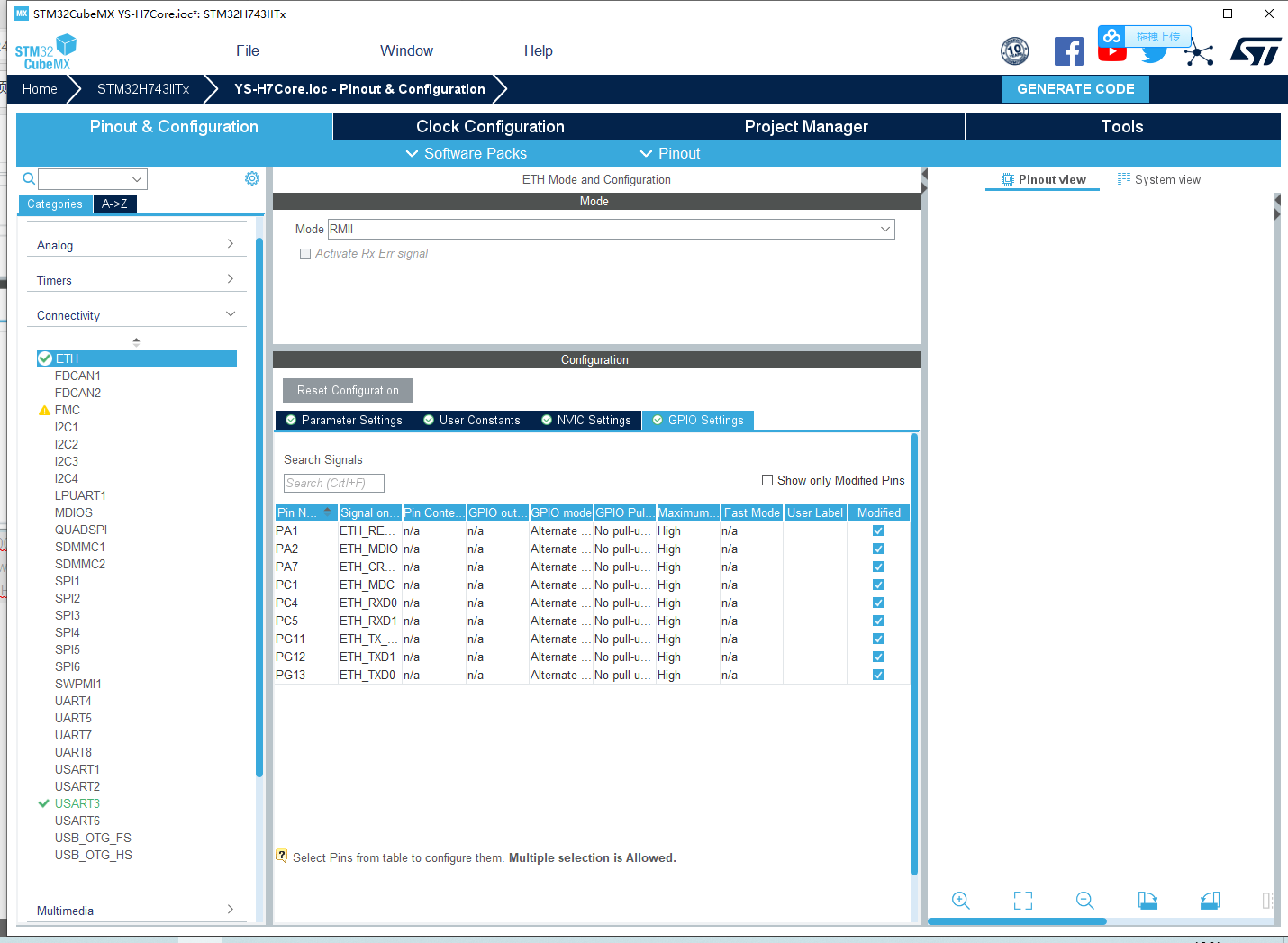Fit the pinout to the window with the fit-view icon
The image size is (1288, 943).
pos(1023,901)
